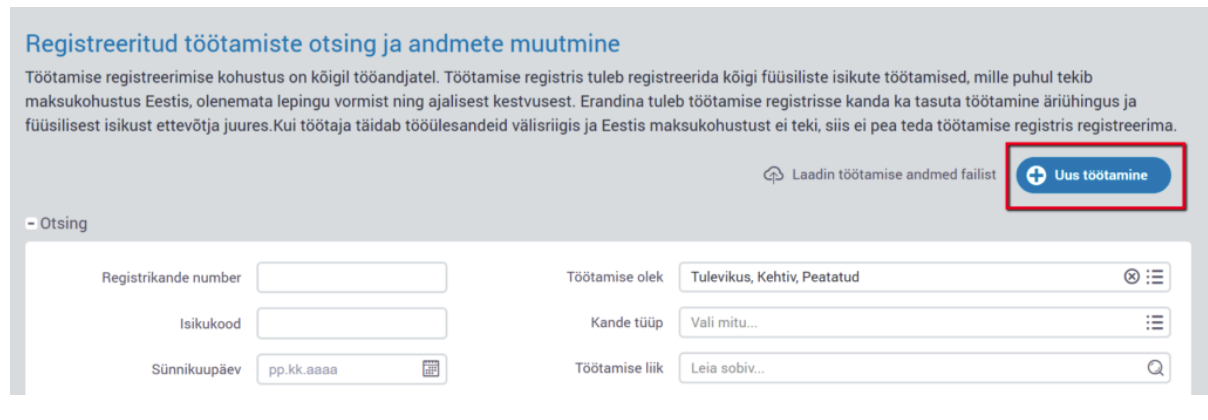Click the 'Otsing' section header text
Screen dimensions: 1208x420
[62, 224]
